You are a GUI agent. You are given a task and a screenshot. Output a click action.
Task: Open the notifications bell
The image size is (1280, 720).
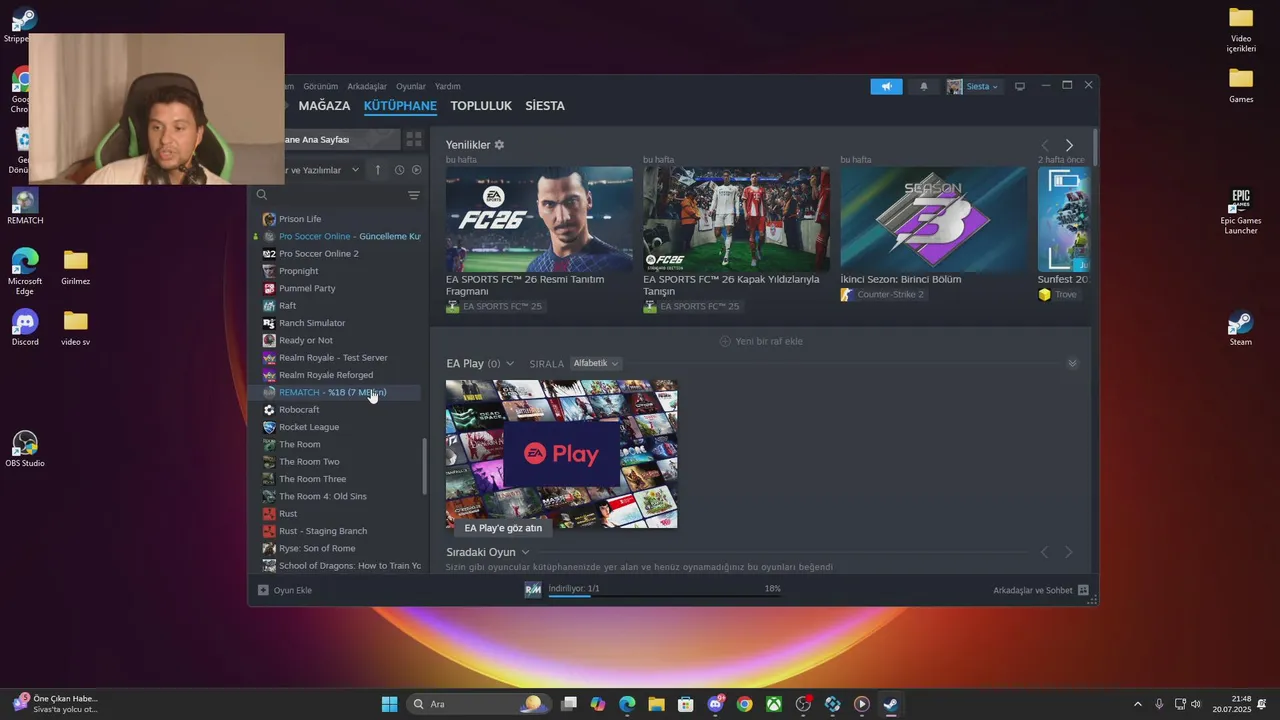[923, 87]
